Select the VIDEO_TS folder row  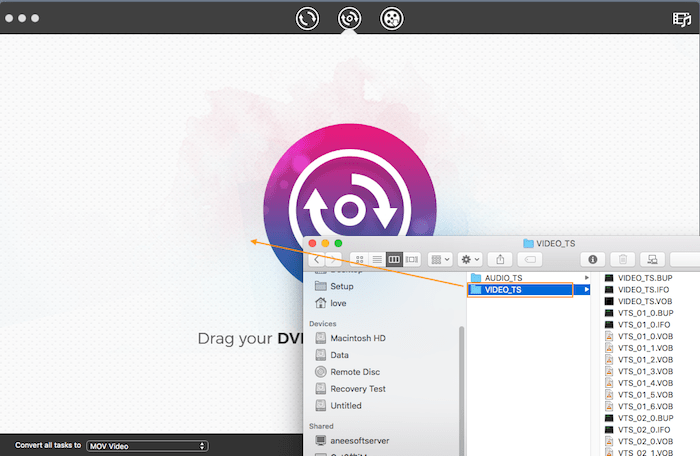coord(529,290)
